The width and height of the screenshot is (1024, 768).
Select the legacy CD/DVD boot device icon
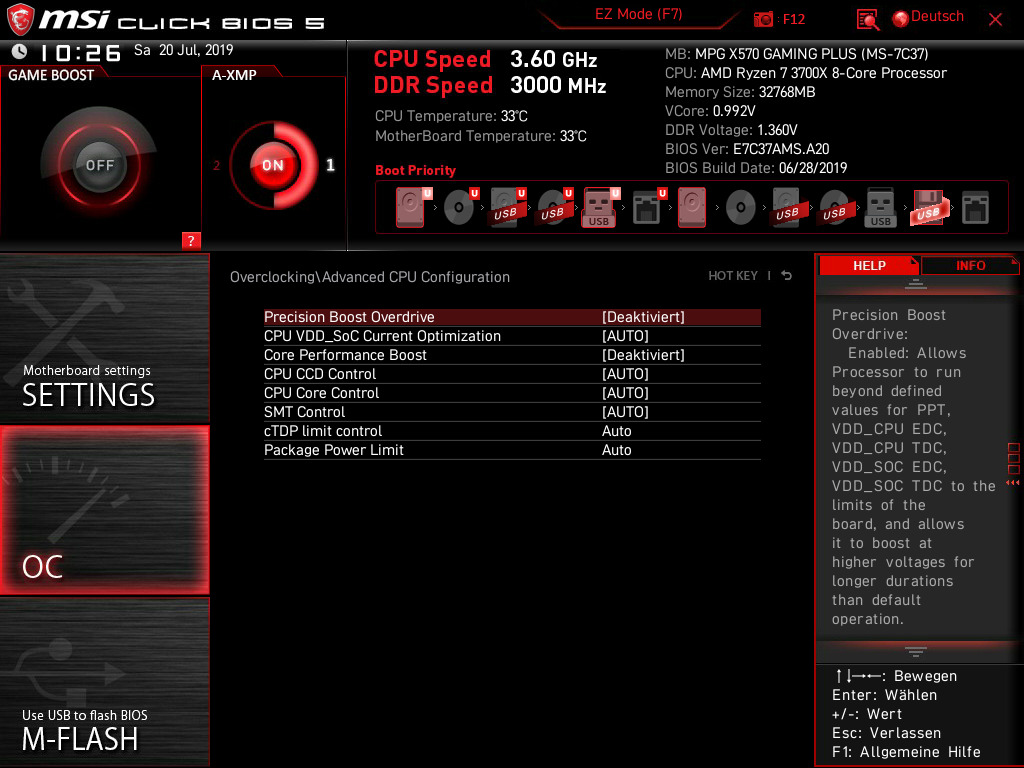tap(741, 208)
